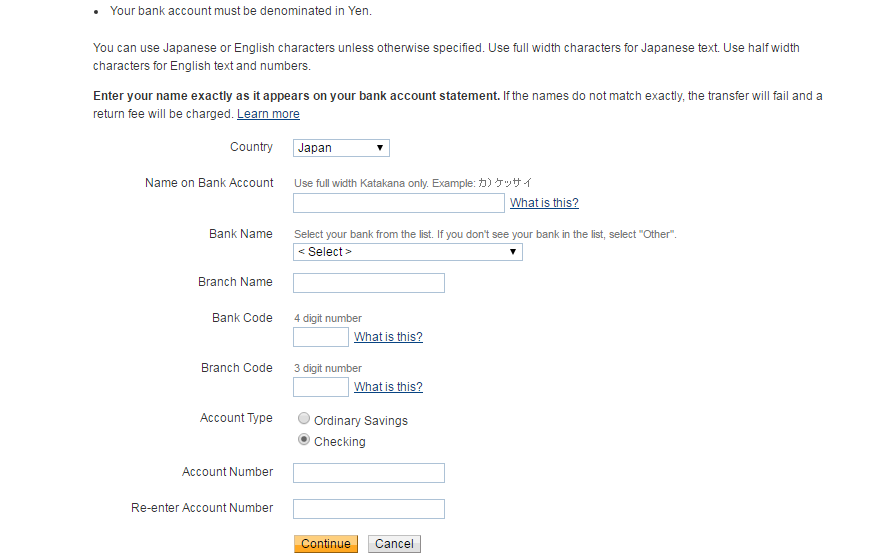This screenshot has height=555, width=885.
Task: Focus the 4 digit Bank Code field
Action: click(x=320, y=337)
